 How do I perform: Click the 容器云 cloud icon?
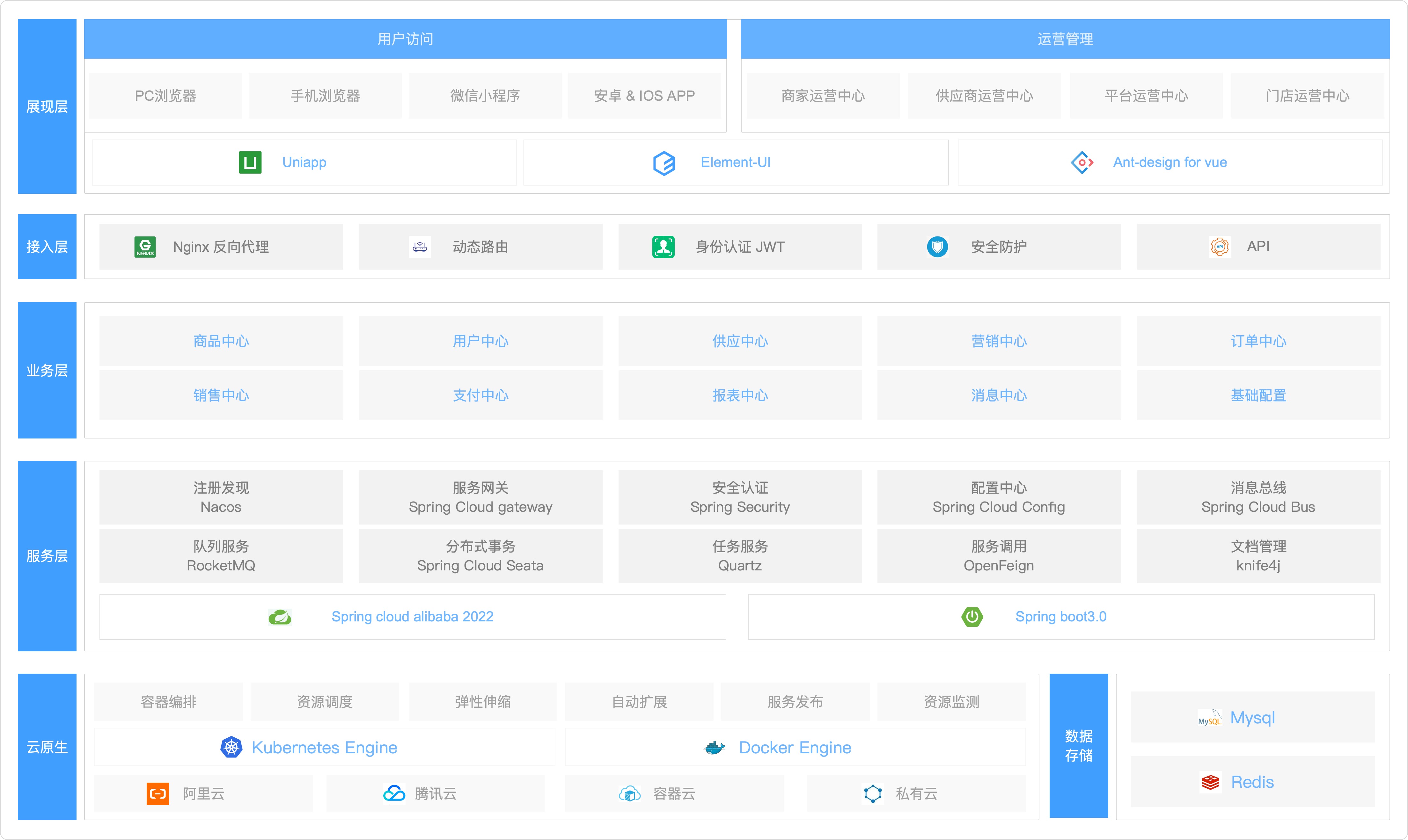[629, 793]
